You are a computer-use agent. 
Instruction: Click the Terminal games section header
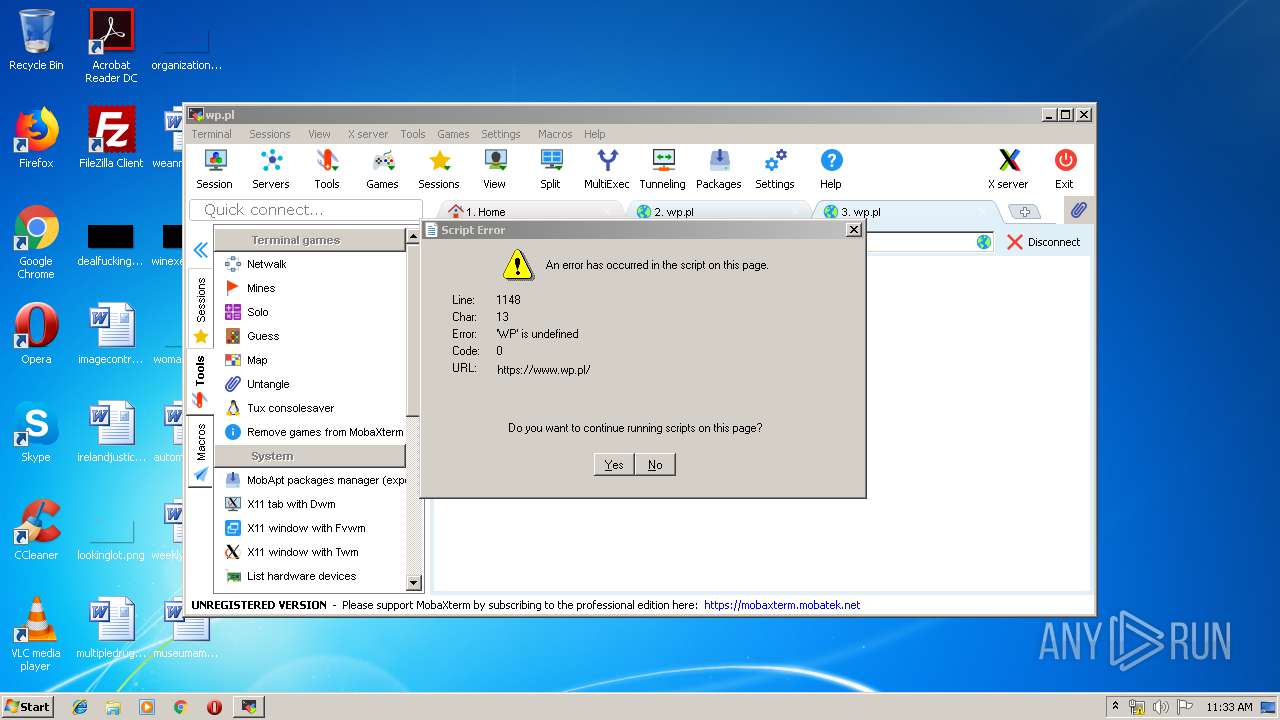point(309,240)
